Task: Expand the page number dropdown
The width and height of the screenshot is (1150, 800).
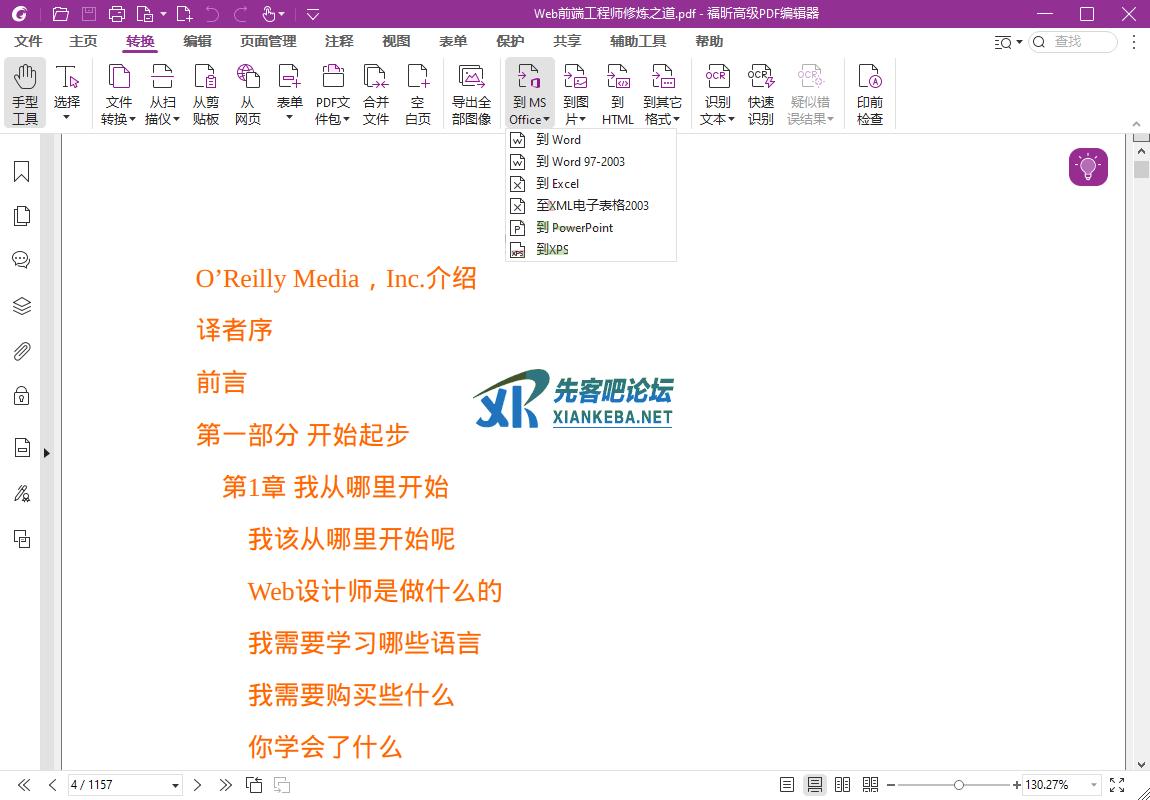Action: (176, 785)
